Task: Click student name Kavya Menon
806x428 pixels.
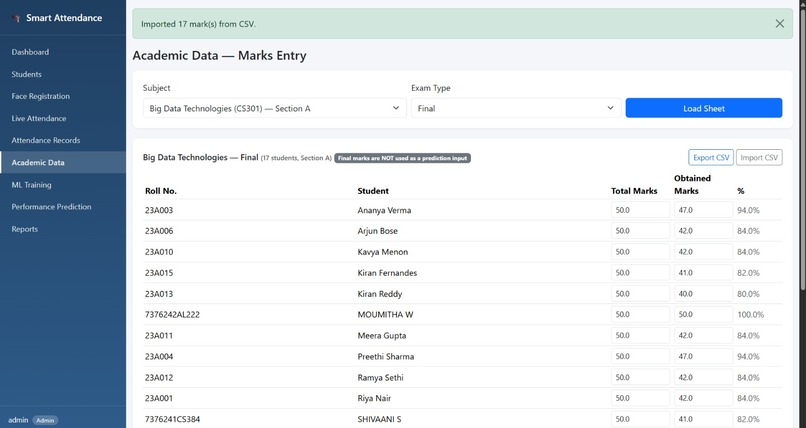Action: pyautogui.click(x=383, y=252)
